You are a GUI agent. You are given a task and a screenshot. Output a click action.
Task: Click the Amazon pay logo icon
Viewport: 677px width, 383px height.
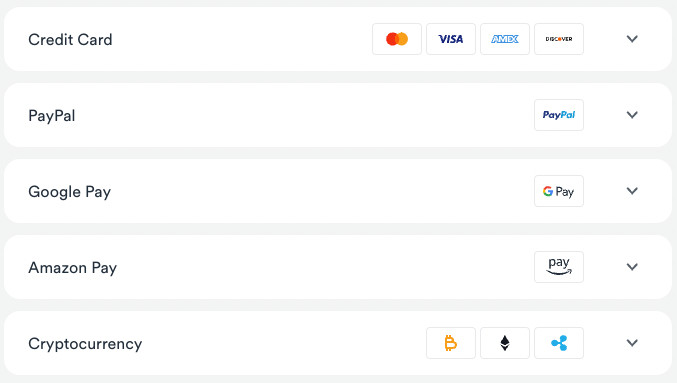559,267
